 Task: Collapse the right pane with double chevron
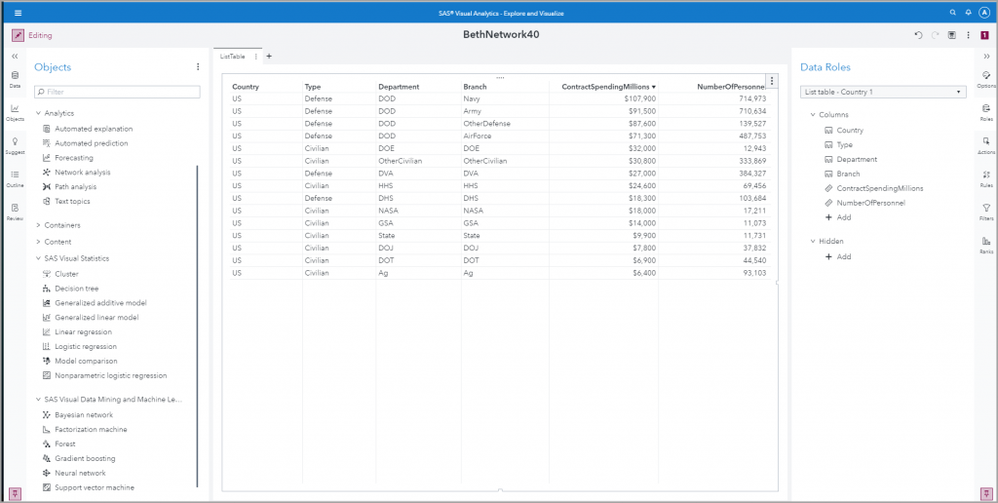coord(987,57)
